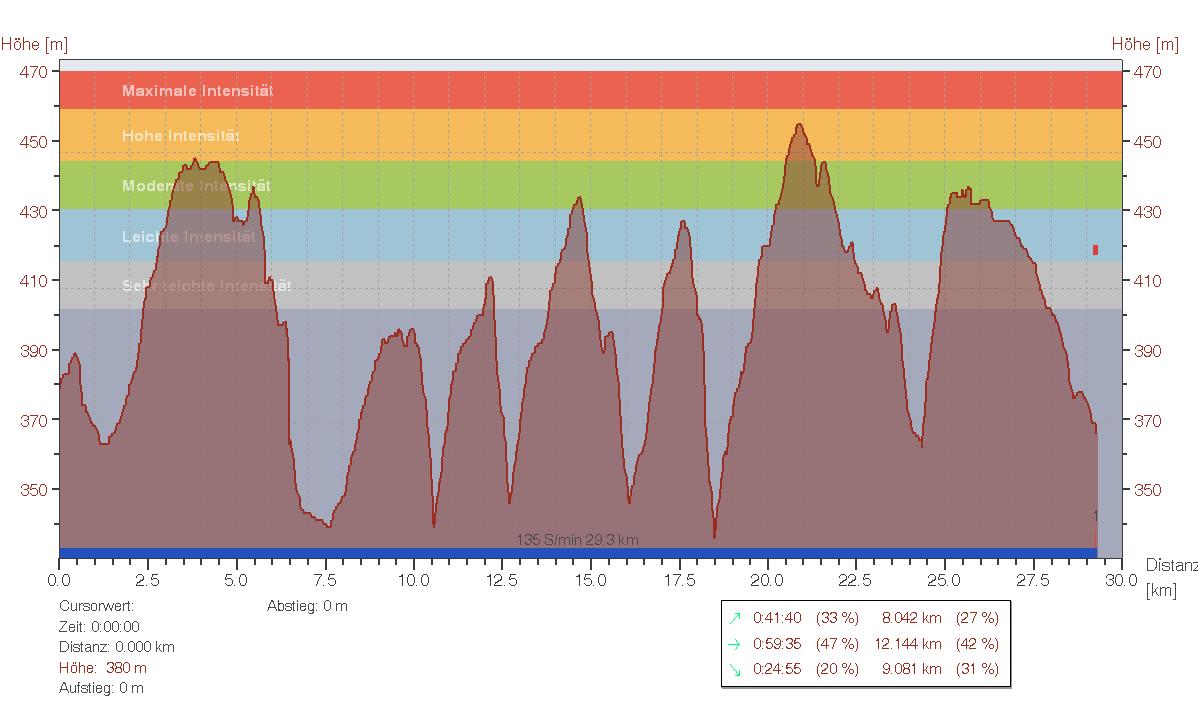
Task: Click the 410 label on left height axis
Action: pos(34,281)
